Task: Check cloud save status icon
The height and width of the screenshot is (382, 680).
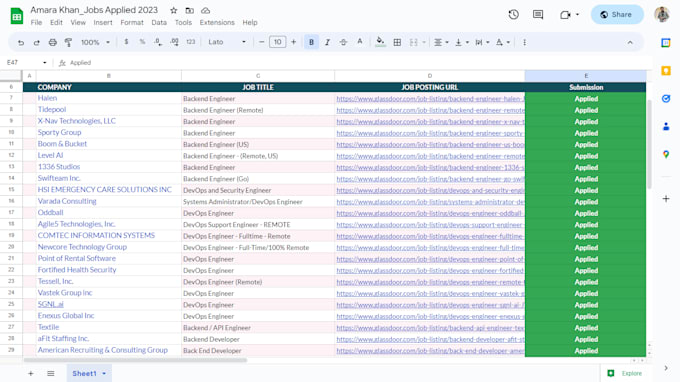Action: (x=206, y=10)
